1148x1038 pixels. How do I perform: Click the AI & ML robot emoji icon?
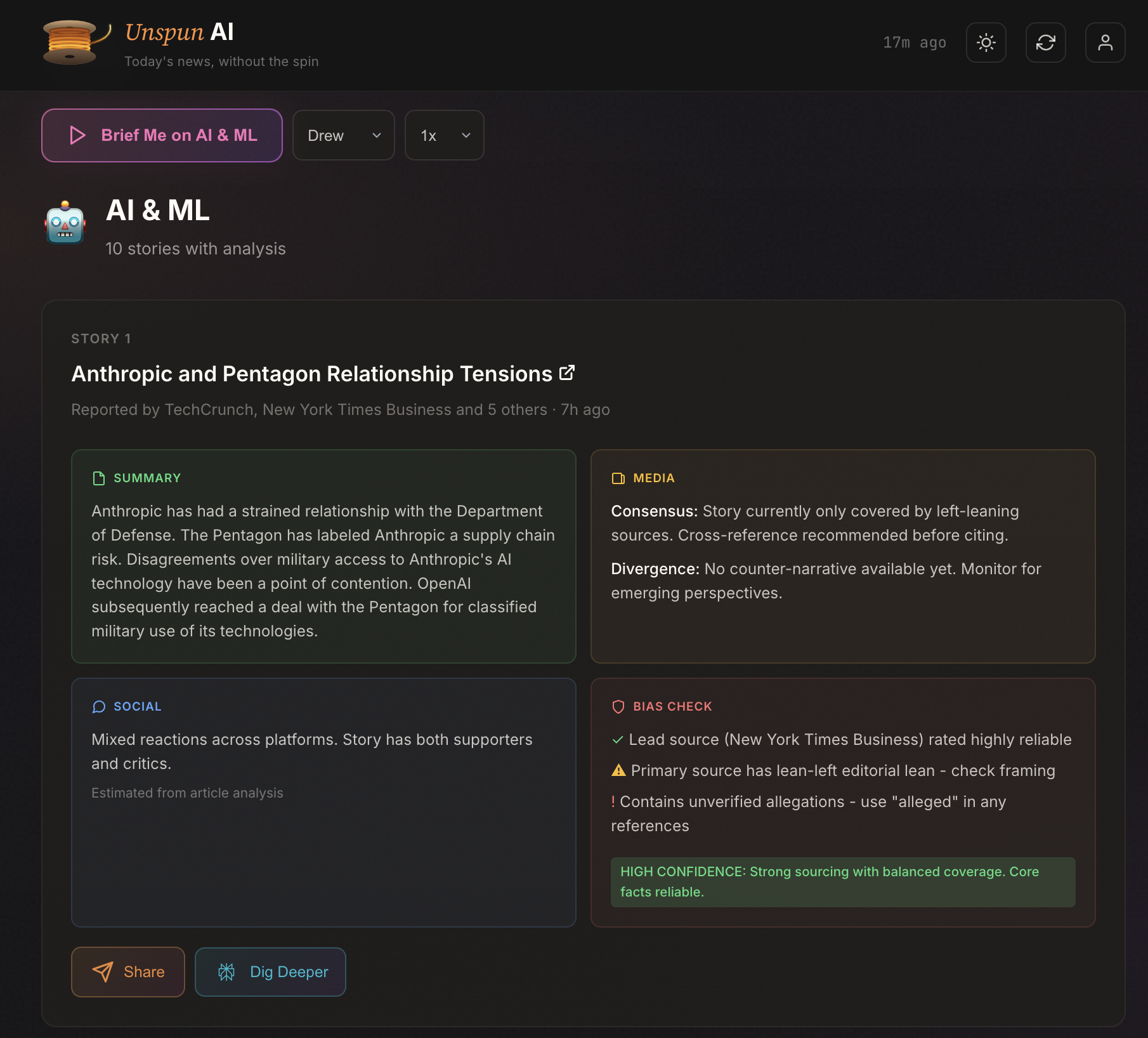(65, 223)
